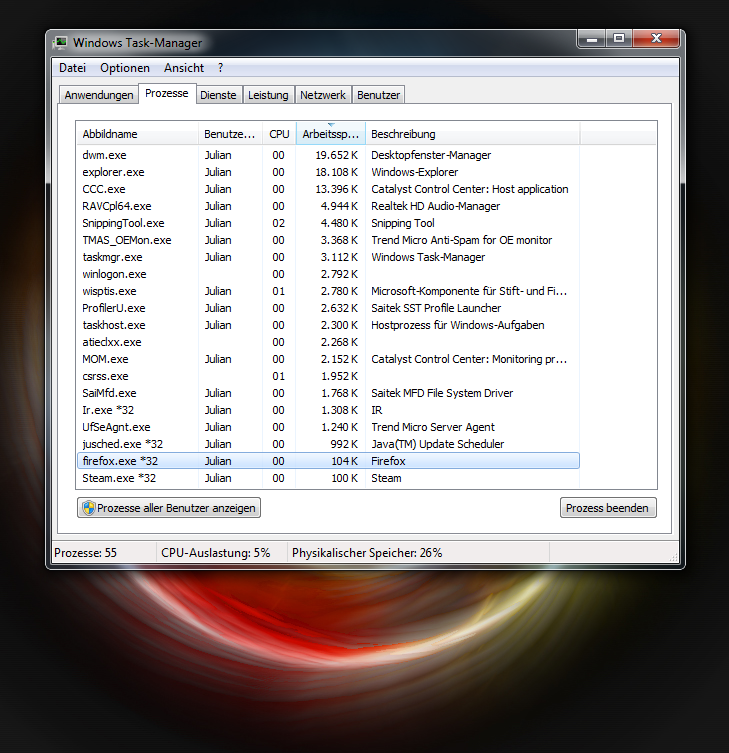Select the ProfilerU.exe process
Image resolution: width=729 pixels, height=753 pixels.
328,308
